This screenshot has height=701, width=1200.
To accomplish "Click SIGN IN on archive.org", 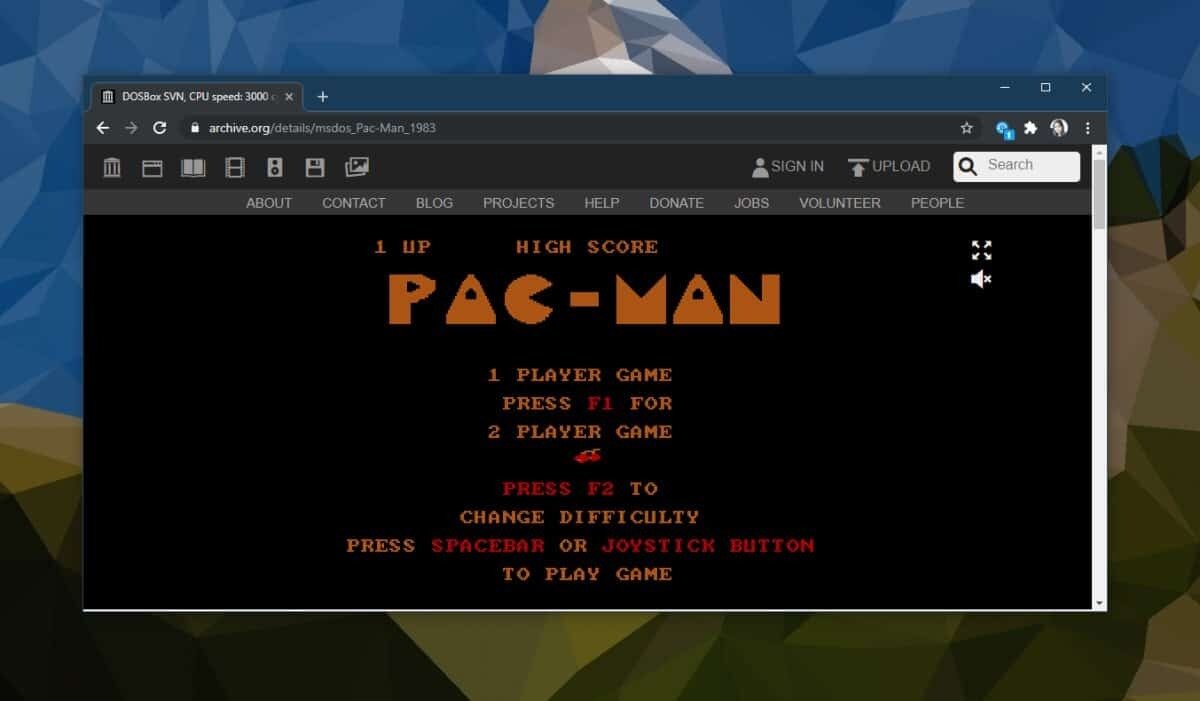I will click(x=788, y=166).
